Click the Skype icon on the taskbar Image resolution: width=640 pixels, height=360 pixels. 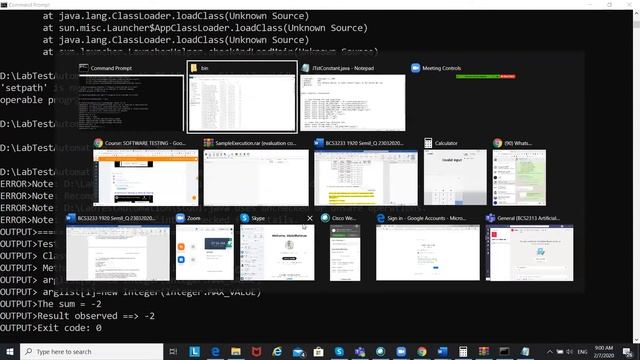[339, 351]
